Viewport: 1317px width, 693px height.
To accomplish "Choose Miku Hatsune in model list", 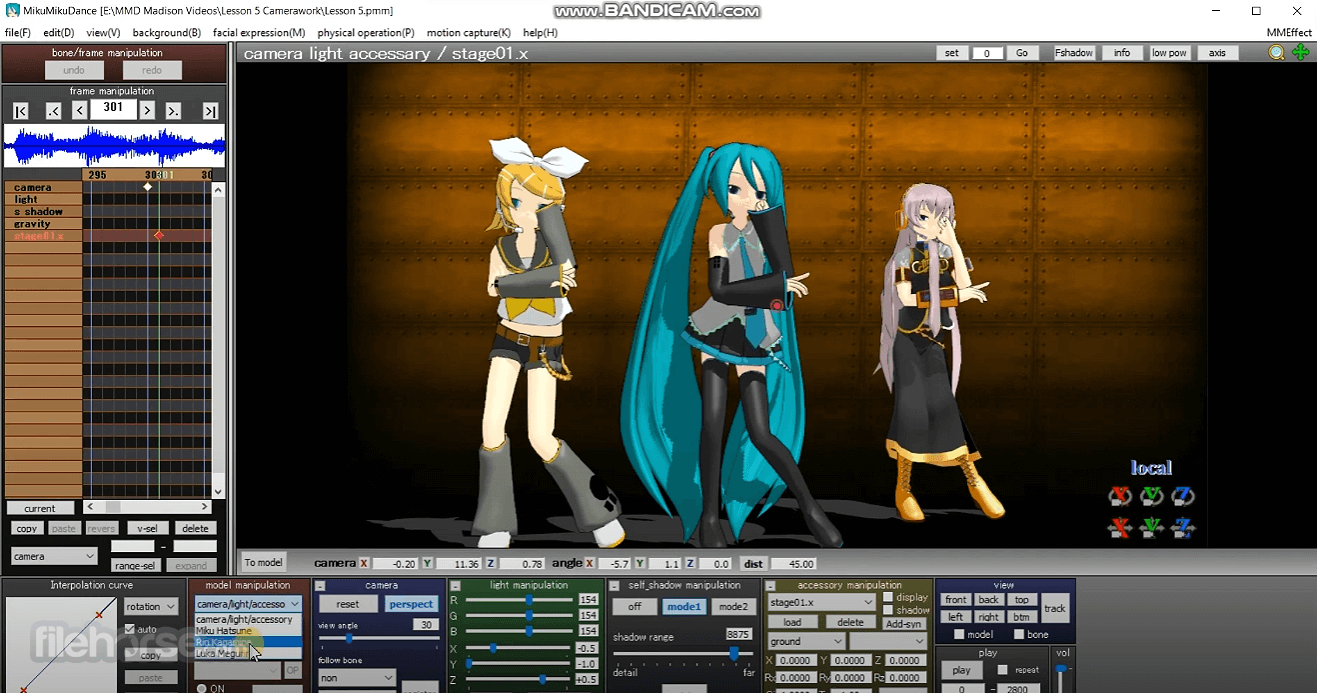I will 248,630.
